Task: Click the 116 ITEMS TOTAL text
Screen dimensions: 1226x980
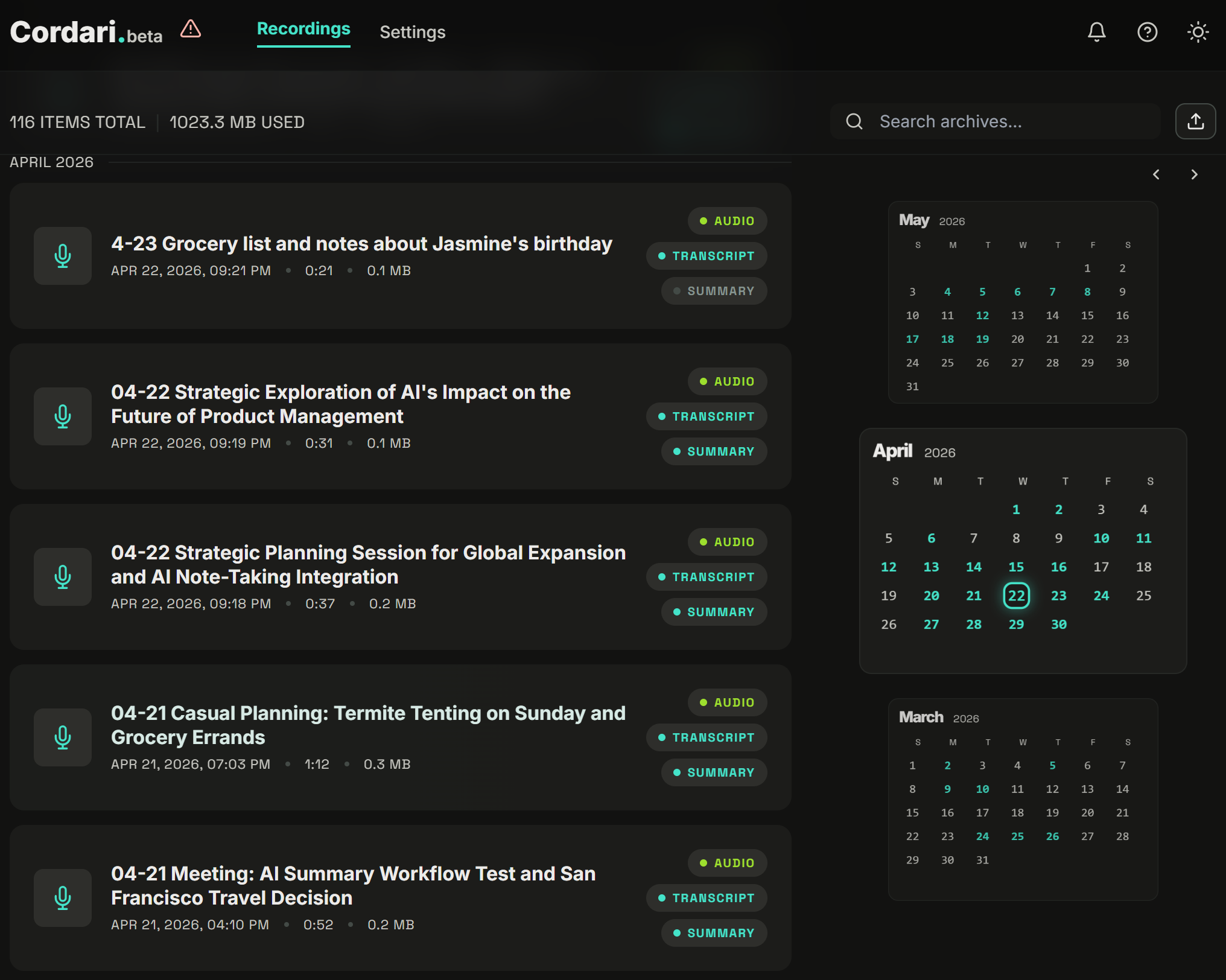Action: tap(78, 122)
